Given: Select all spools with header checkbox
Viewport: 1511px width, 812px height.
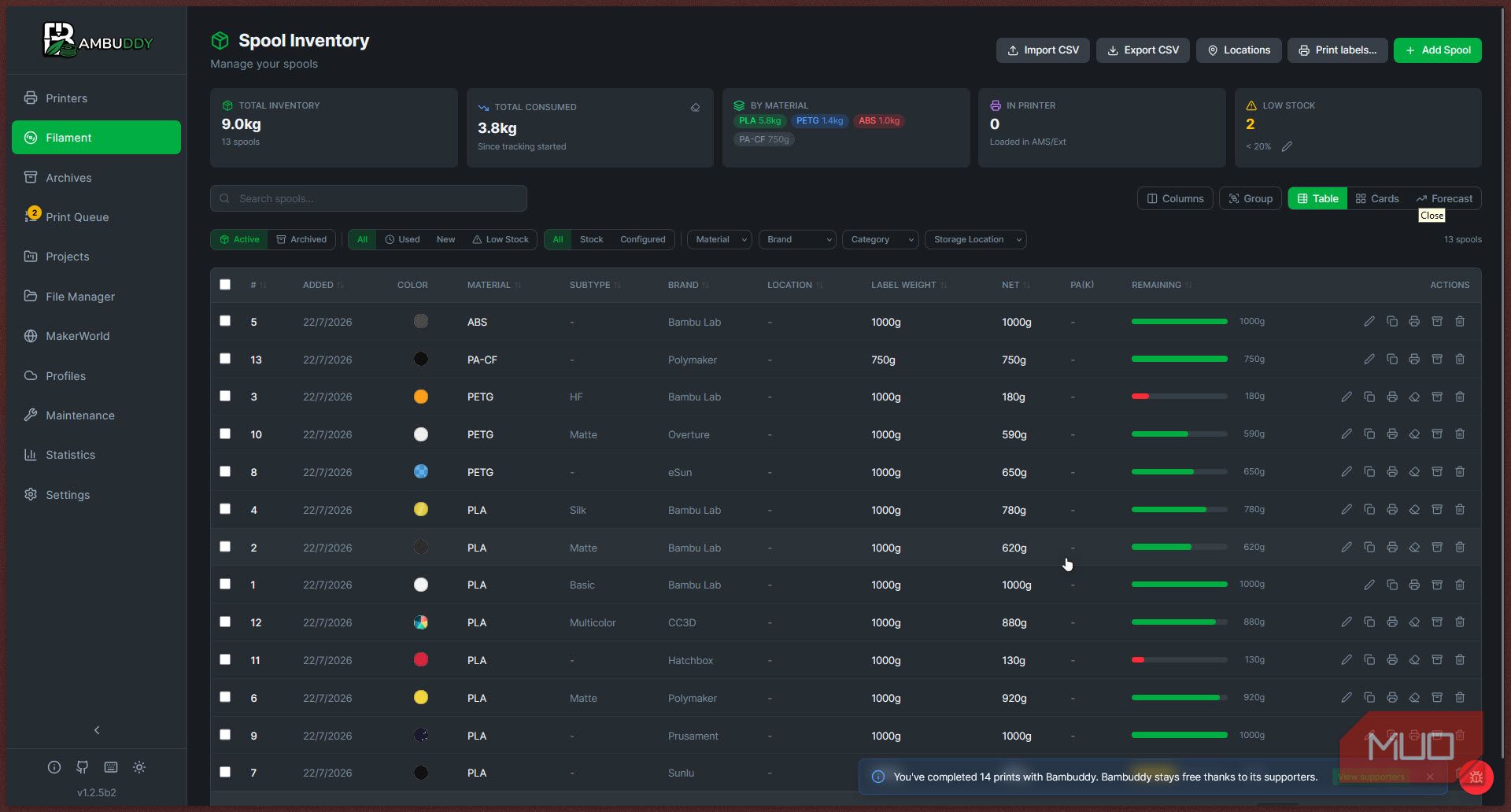Looking at the screenshot, I should click(x=225, y=285).
